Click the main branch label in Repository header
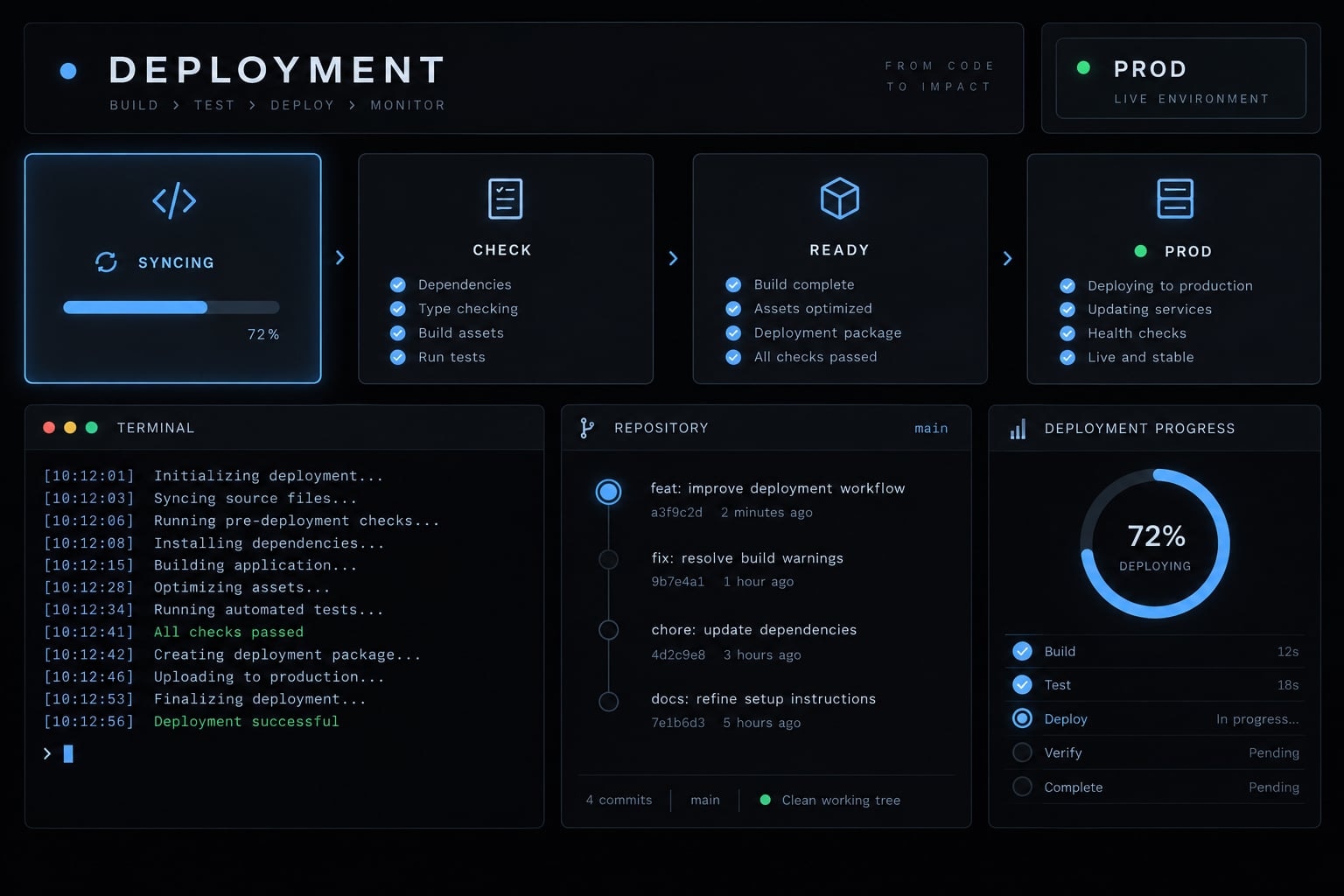 931,428
